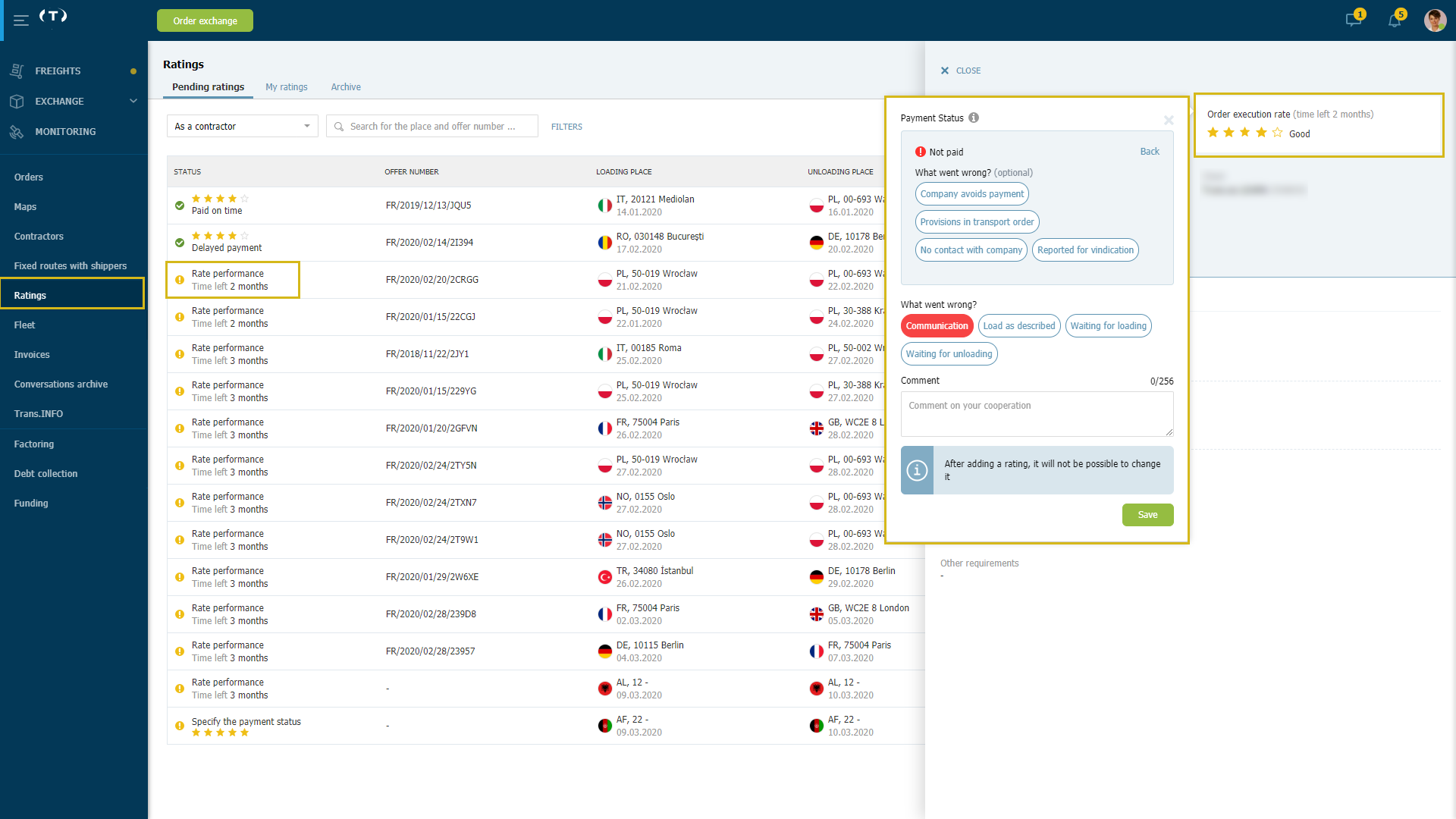
Task: Click the Exchange box icon
Action: (x=17, y=101)
